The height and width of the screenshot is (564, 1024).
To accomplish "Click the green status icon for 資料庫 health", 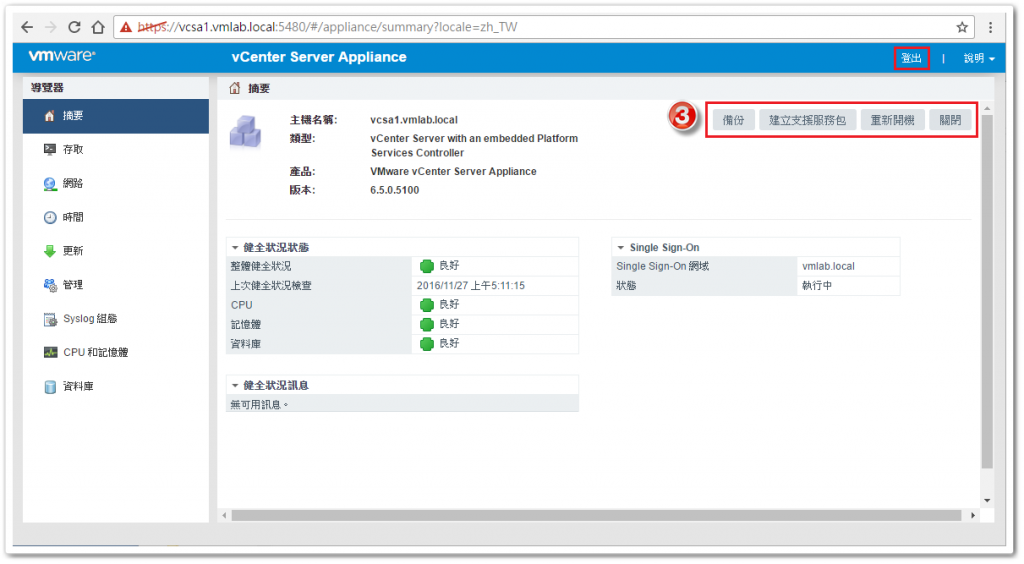I will [x=426, y=344].
